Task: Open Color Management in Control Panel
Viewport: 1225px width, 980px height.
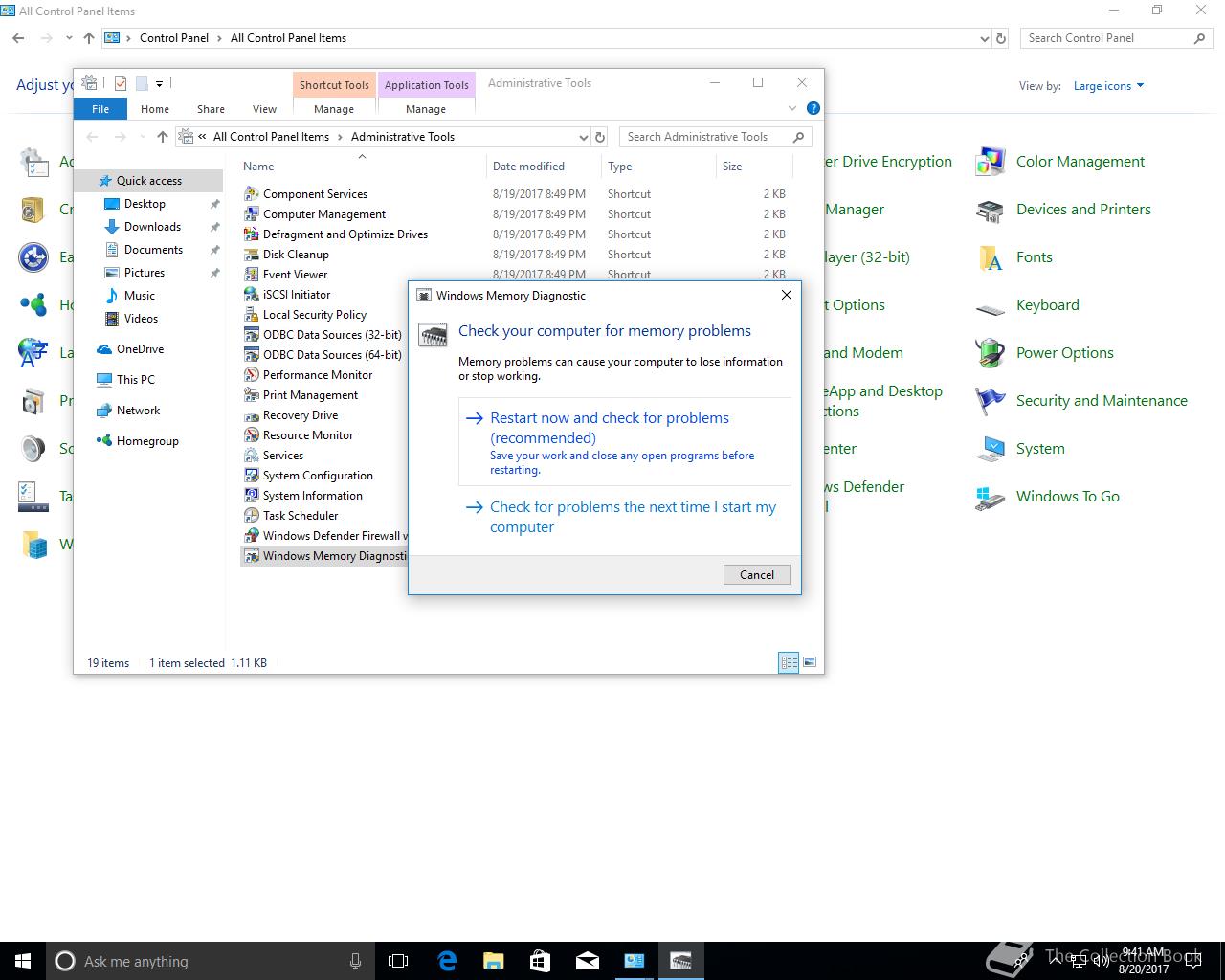Action: pos(991,162)
